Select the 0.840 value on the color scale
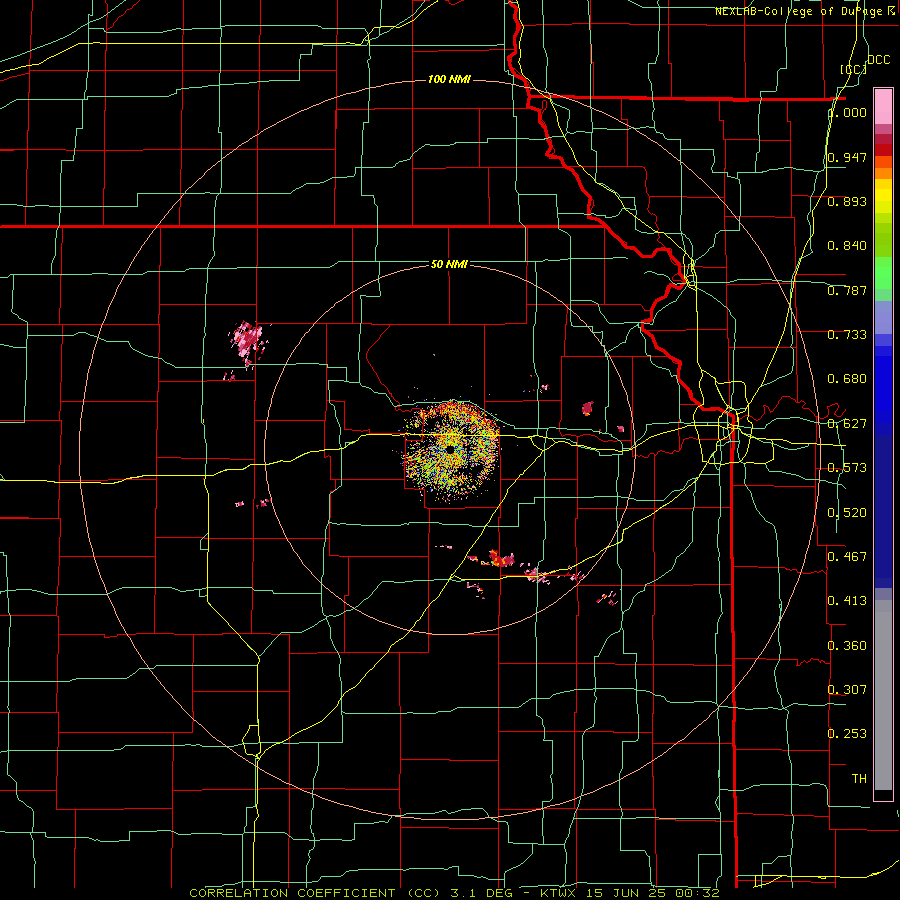Viewport: 900px width, 900px height. [847, 246]
